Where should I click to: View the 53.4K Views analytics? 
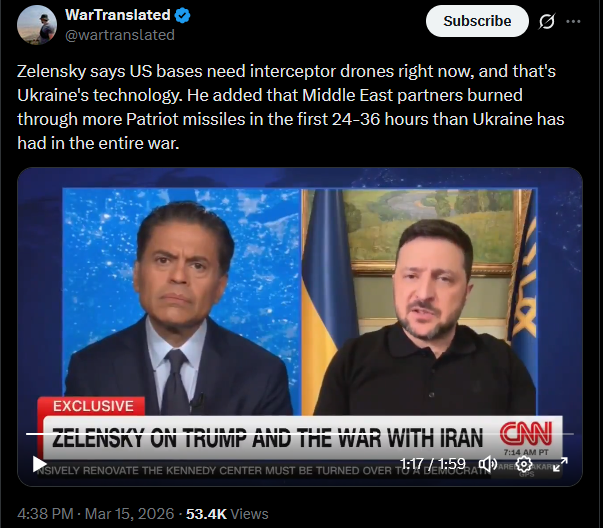[x=227, y=514]
